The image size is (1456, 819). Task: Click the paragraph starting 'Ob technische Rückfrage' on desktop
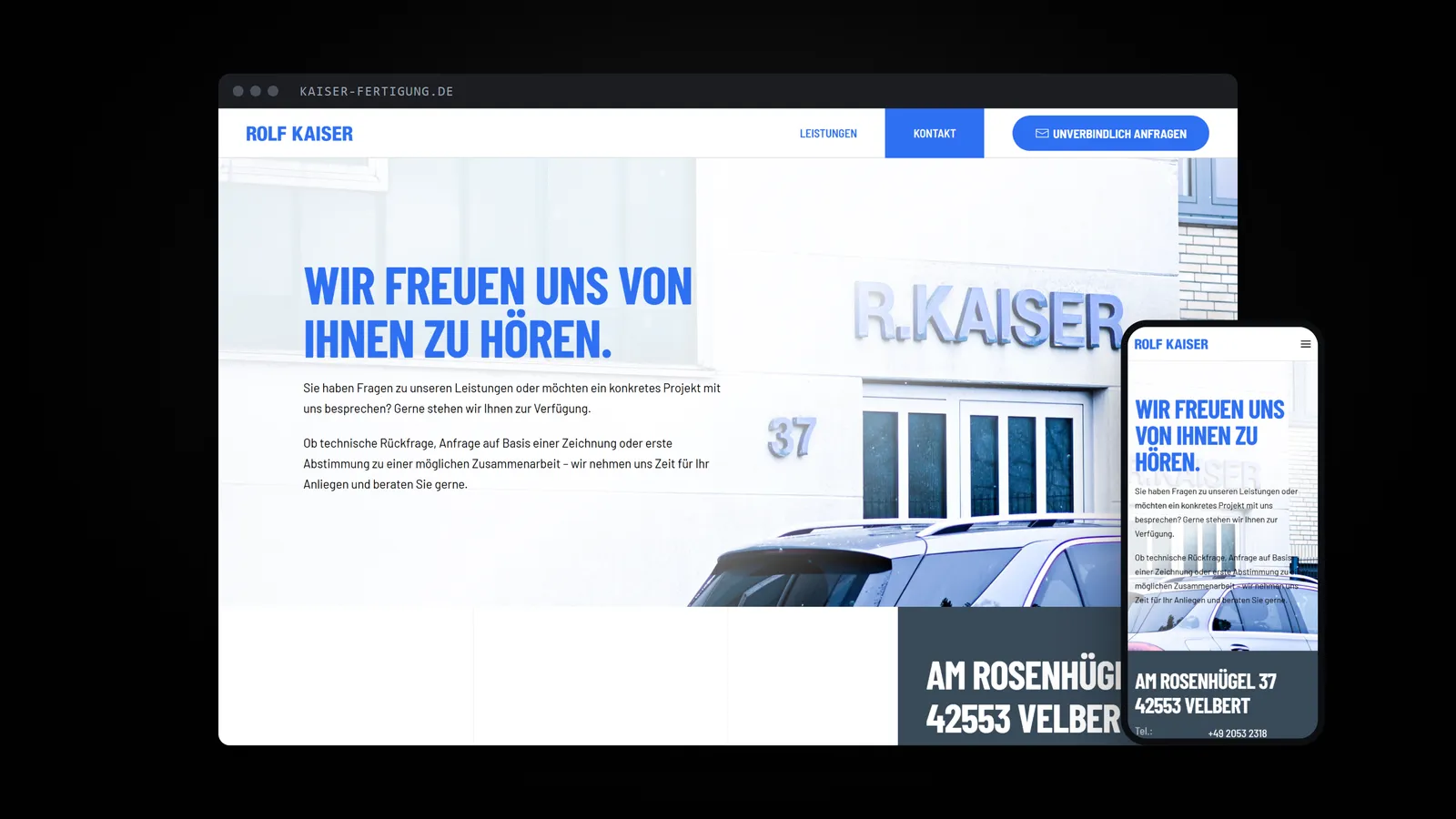point(506,464)
